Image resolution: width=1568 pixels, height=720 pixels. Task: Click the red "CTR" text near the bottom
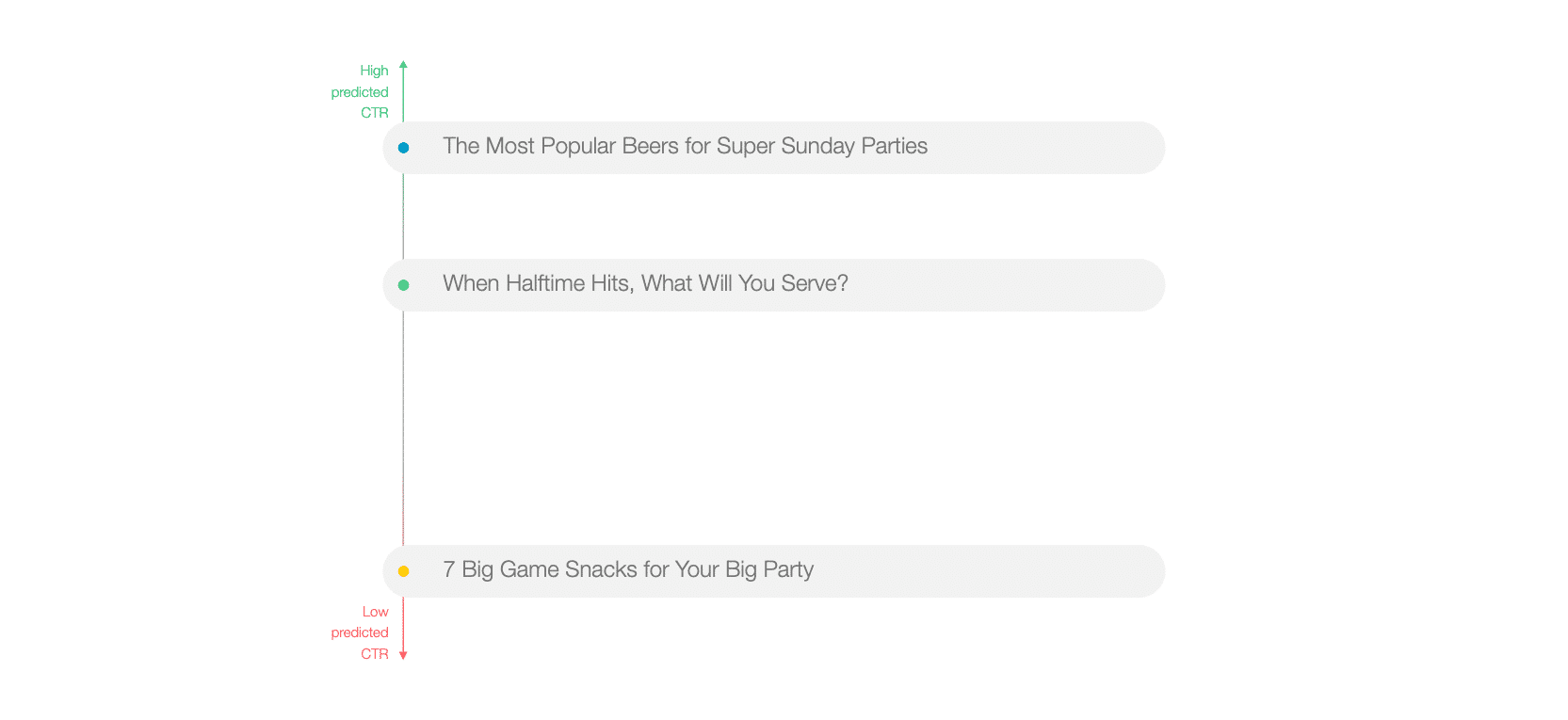click(375, 654)
